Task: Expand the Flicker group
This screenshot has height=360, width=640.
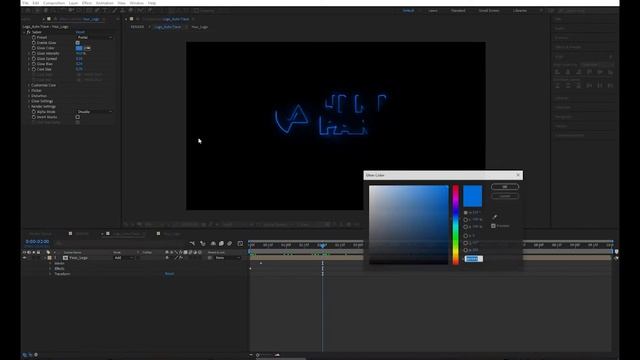Action: pos(29,91)
